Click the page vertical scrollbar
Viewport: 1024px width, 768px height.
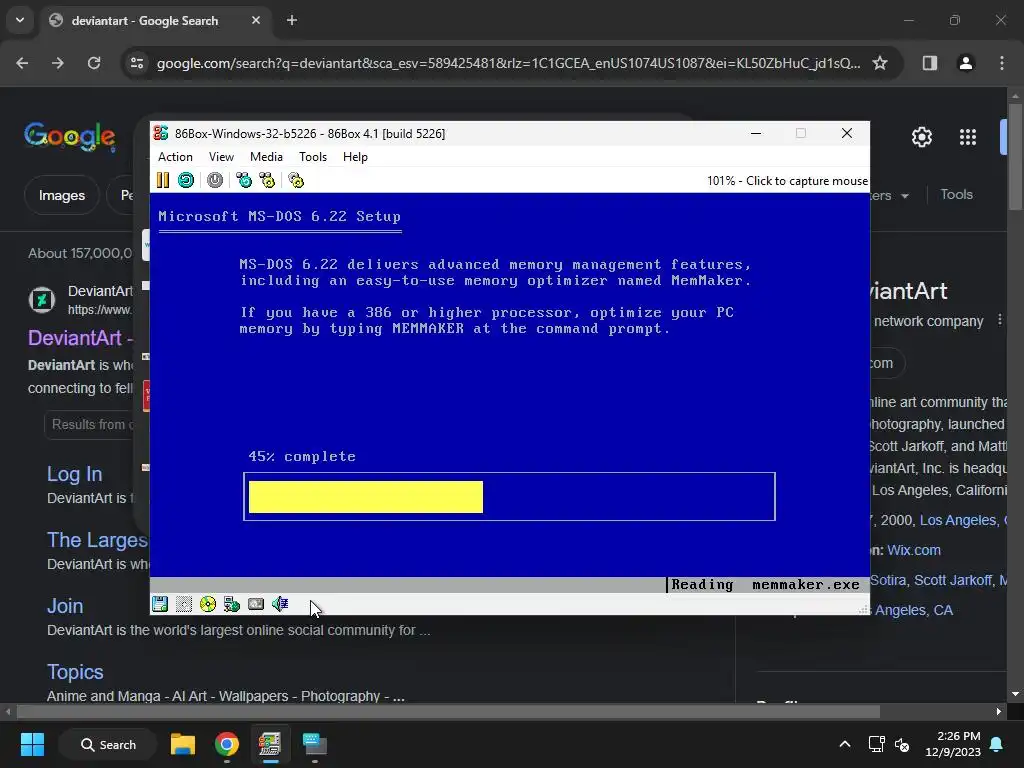[1015, 156]
